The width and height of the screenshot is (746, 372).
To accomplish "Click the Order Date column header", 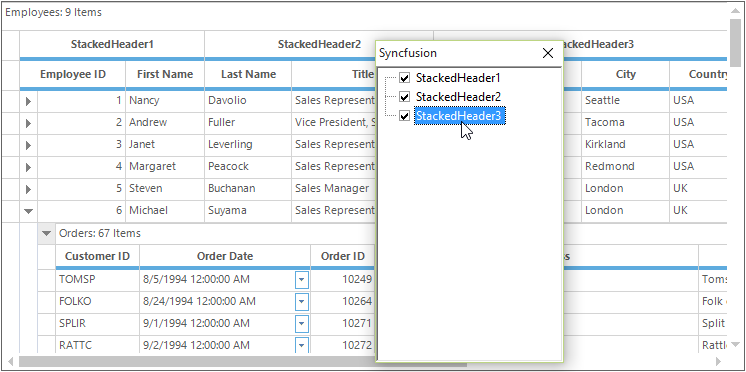I will pos(225,256).
